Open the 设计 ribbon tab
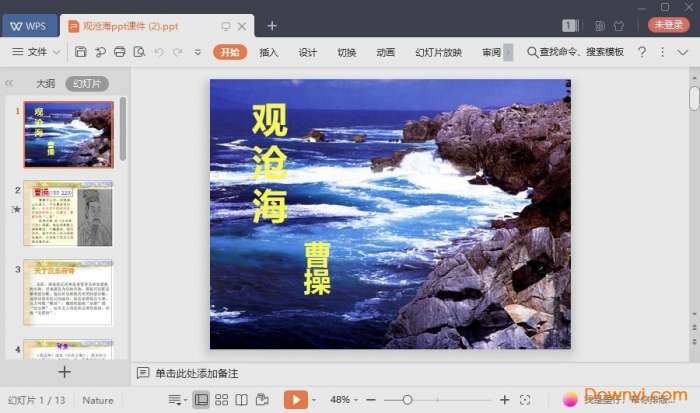The width and height of the screenshot is (700, 413). pyautogui.click(x=308, y=52)
